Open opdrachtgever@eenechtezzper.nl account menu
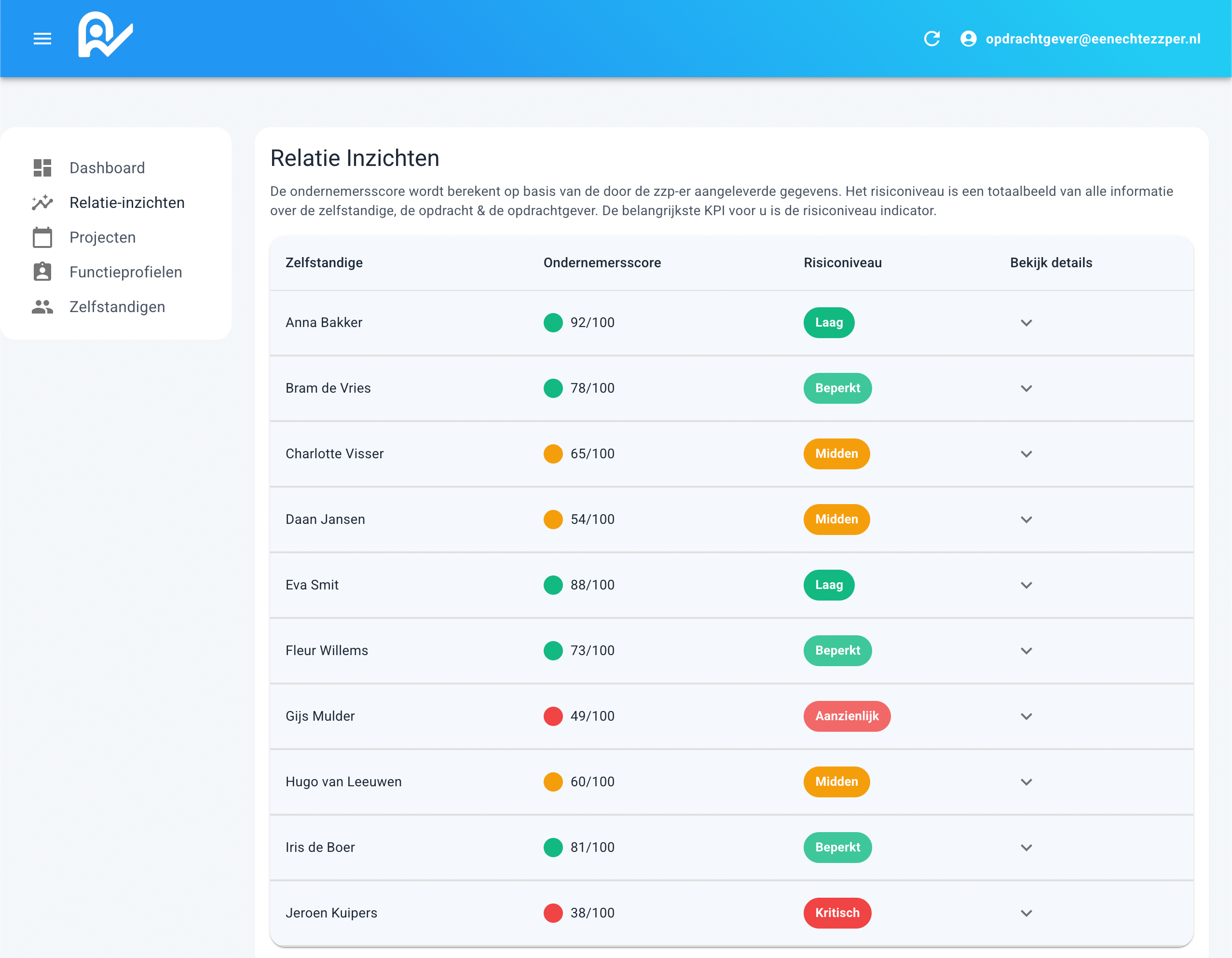Image resolution: width=1232 pixels, height=958 pixels. tap(1093, 39)
